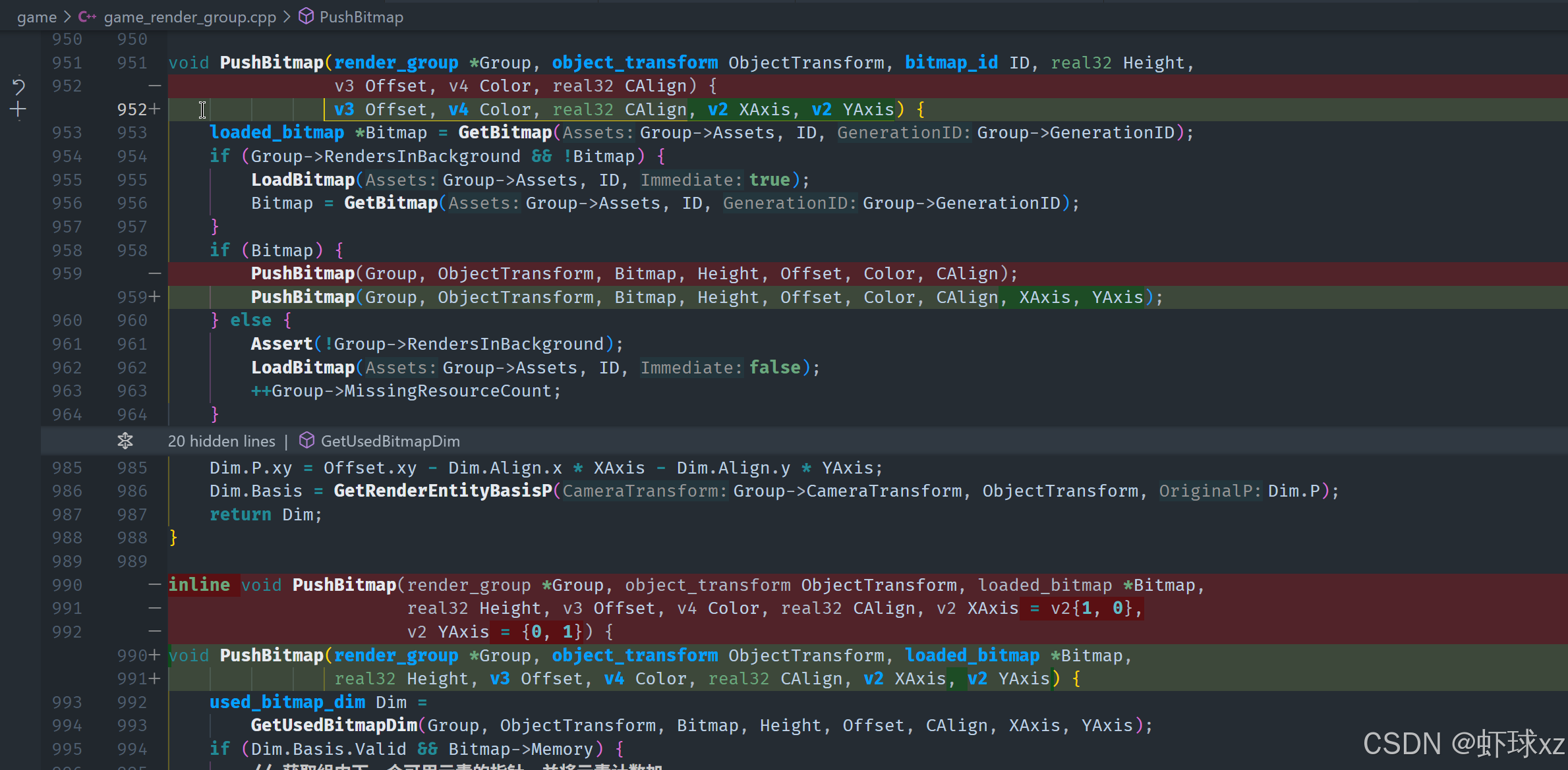Screen dimensions: 1568x770
Task: Expand hidden lines with the unfold icon
Action: pos(125,441)
